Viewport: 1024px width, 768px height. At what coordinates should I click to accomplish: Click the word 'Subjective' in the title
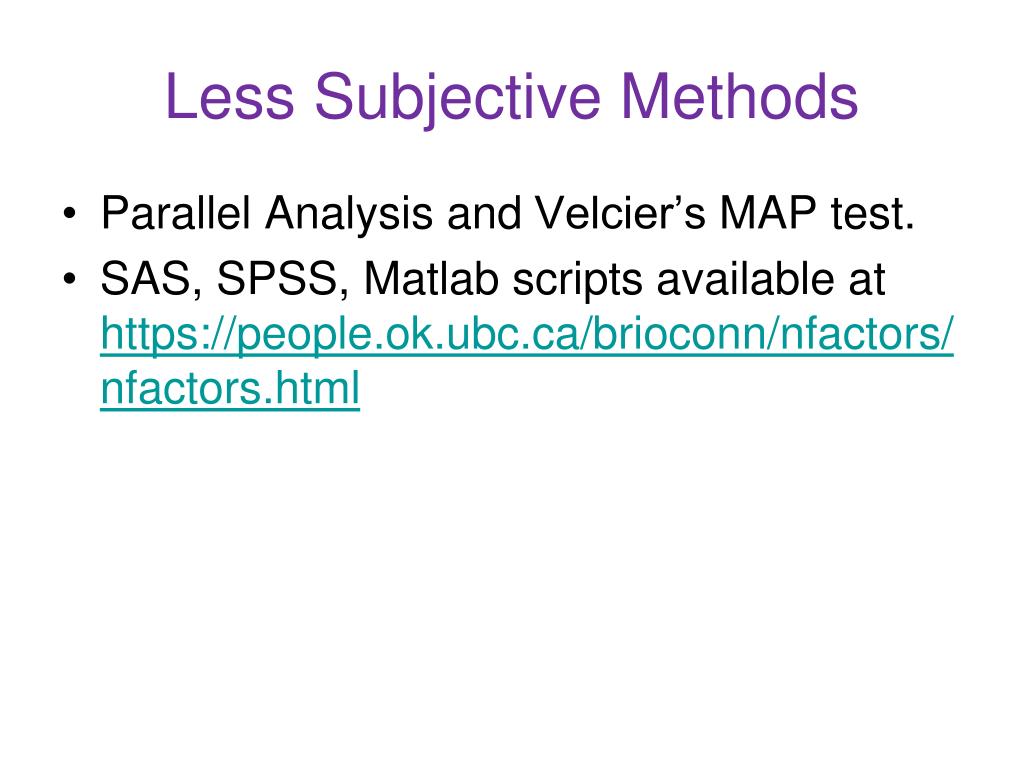pyautogui.click(x=457, y=98)
